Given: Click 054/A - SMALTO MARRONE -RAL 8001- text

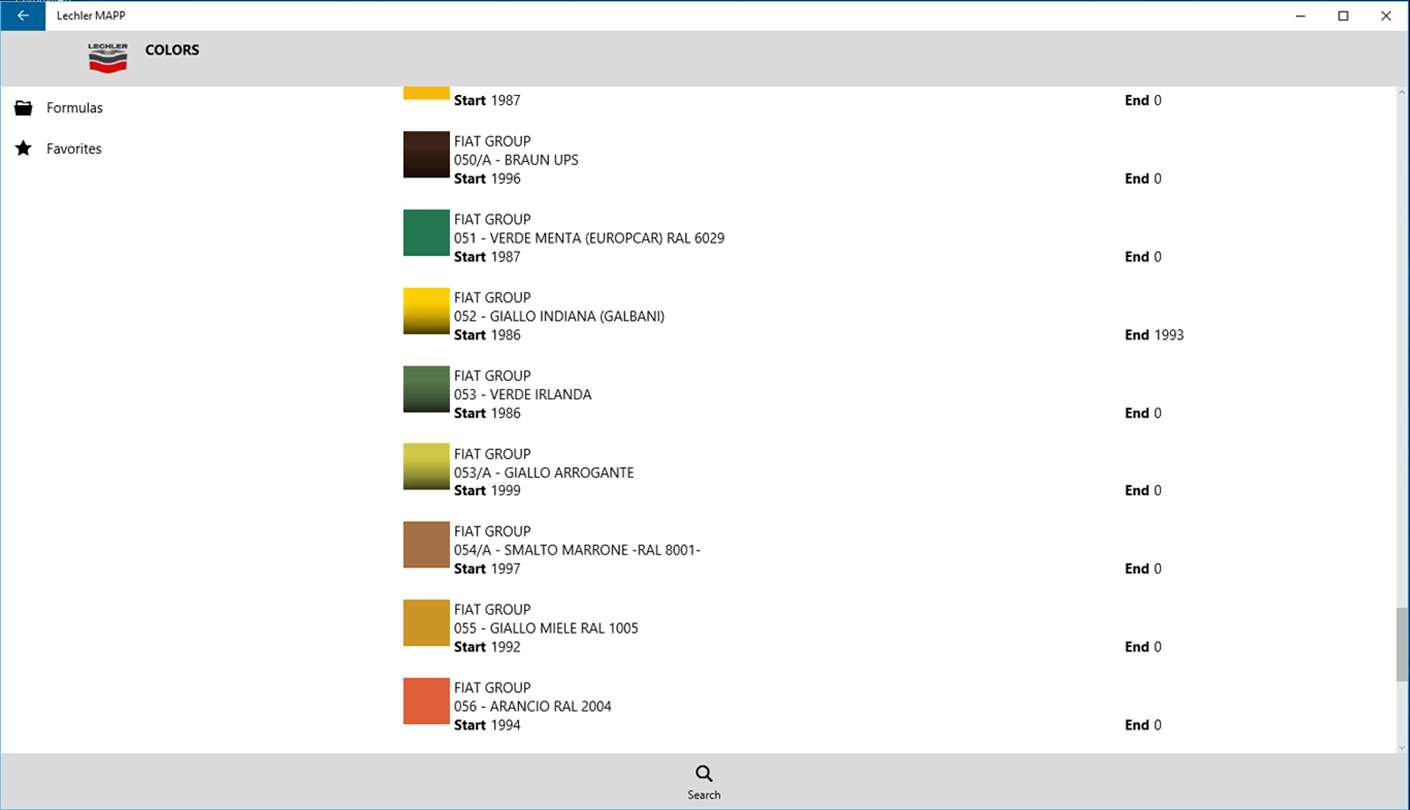Looking at the screenshot, I should 577,550.
